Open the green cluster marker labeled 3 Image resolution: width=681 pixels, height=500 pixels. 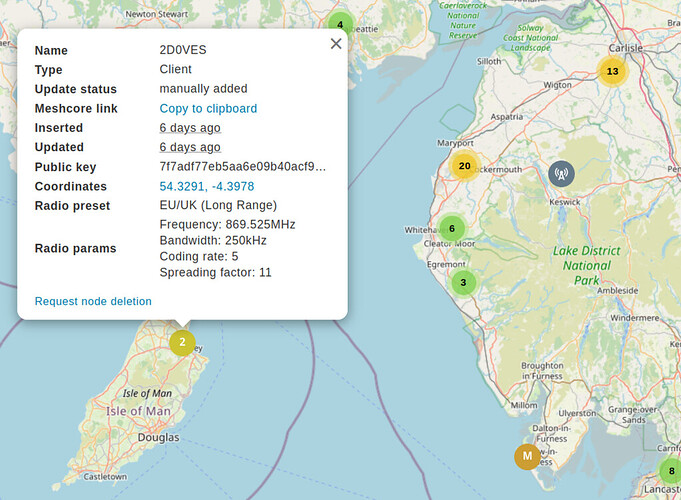463,282
